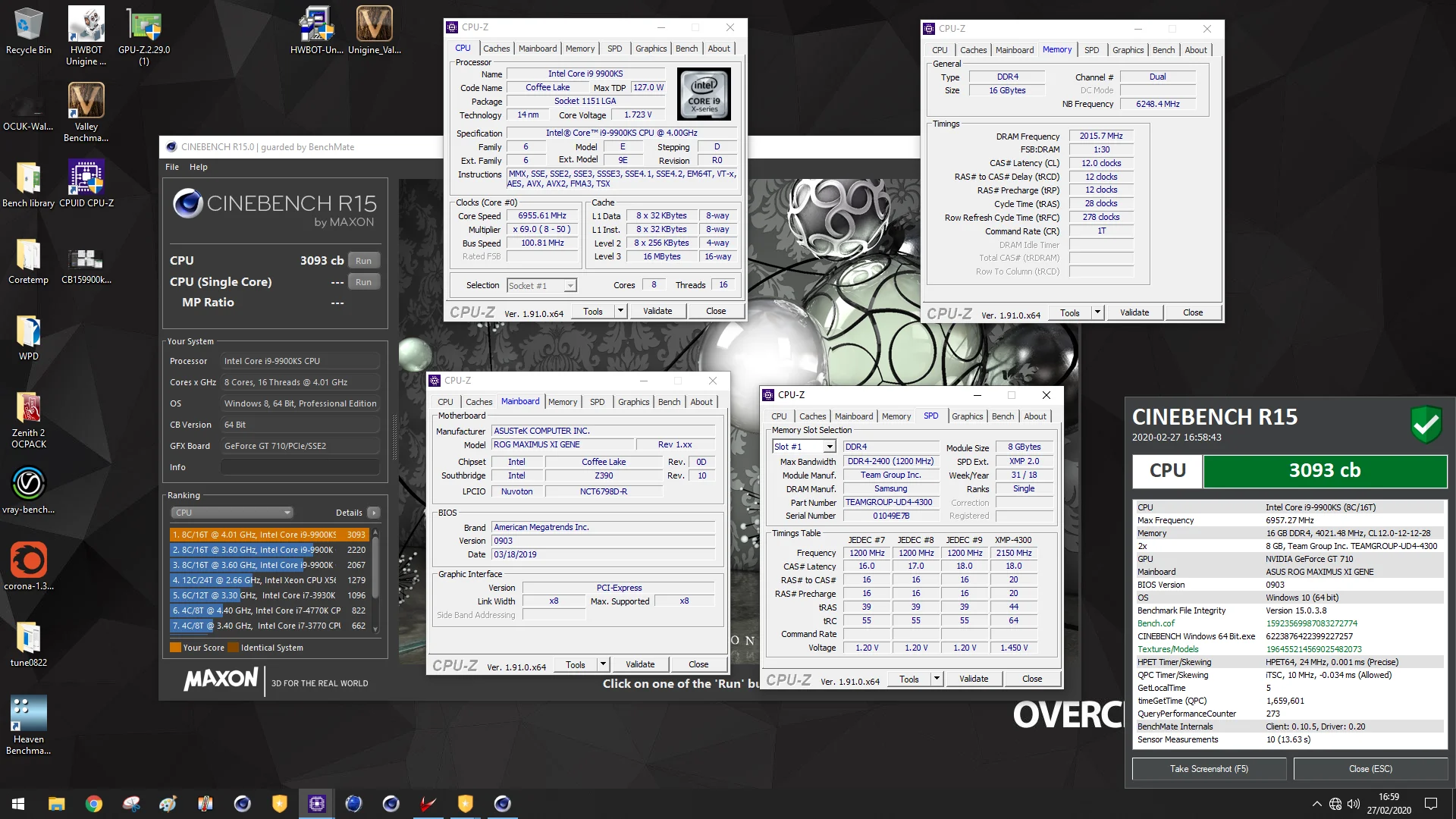Open the Bench library folder icon
Image resolution: width=1456 pixels, height=819 pixels.
[29, 184]
